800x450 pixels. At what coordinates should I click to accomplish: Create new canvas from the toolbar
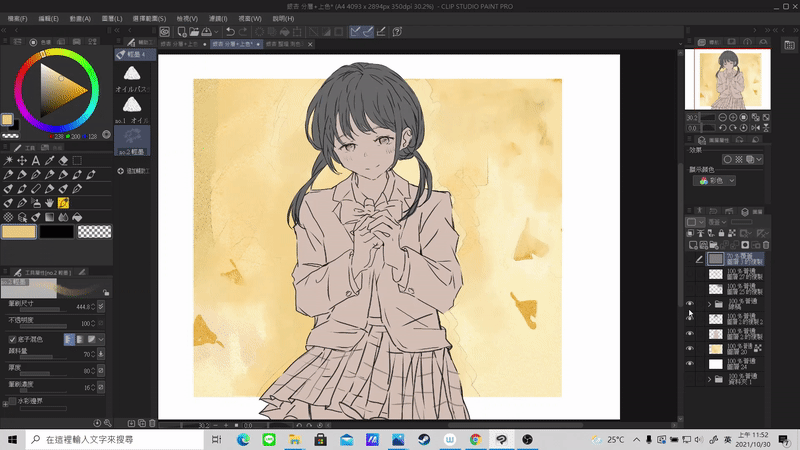click(182, 32)
